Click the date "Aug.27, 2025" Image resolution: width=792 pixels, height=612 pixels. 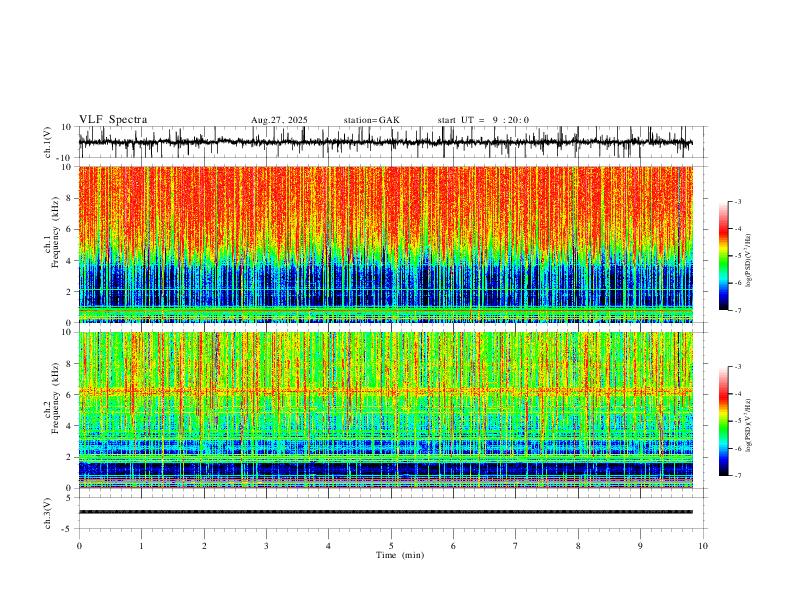pos(279,120)
